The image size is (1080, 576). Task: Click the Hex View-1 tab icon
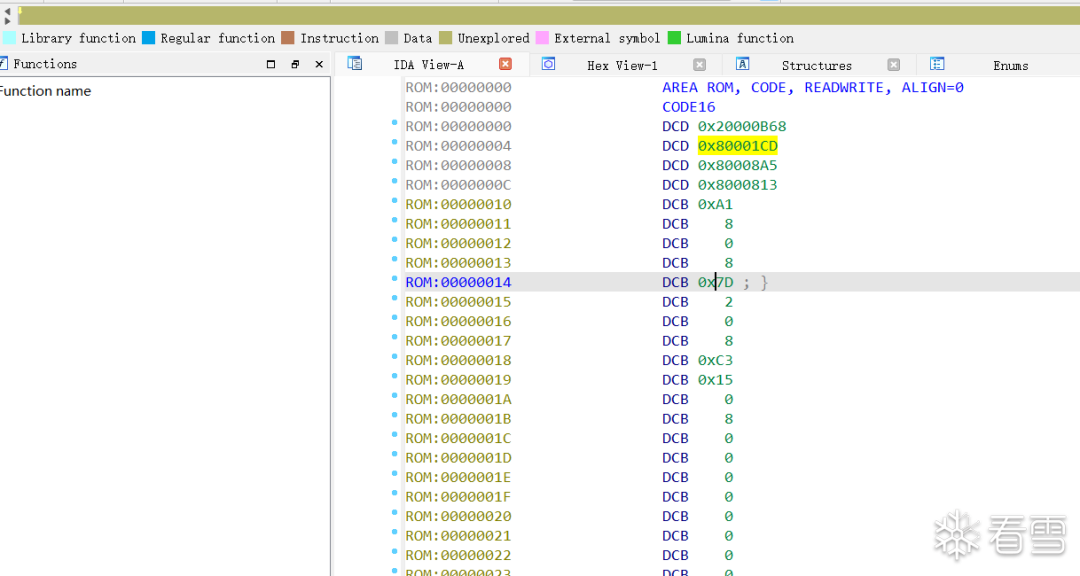(547, 64)
